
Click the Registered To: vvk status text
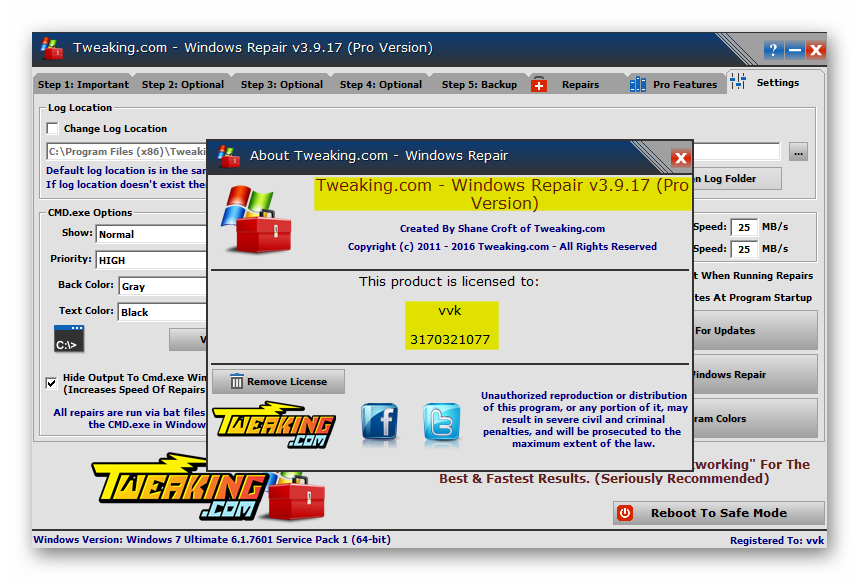[777, 541]
